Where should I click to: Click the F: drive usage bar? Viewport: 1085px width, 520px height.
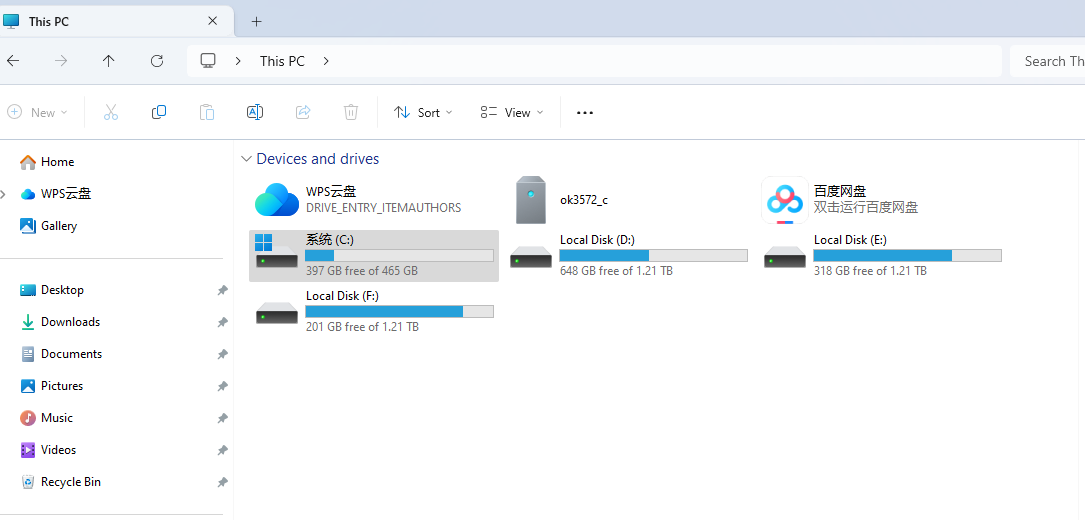pos(399,312)
